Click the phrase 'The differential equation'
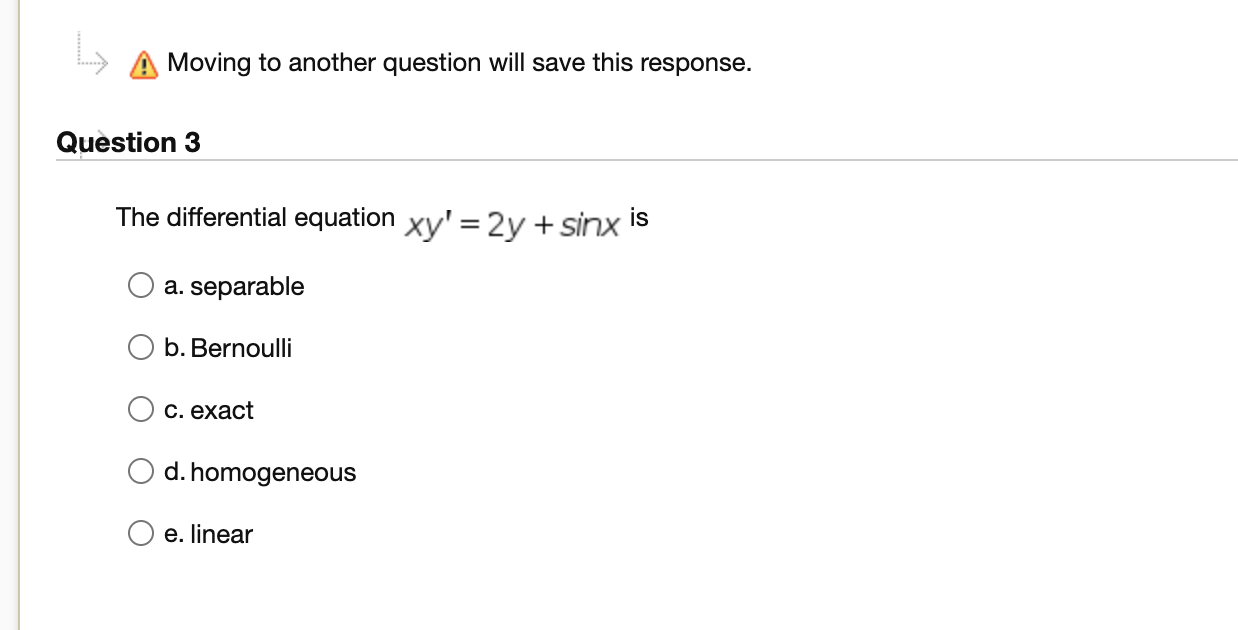 click(x=254, y=217)
